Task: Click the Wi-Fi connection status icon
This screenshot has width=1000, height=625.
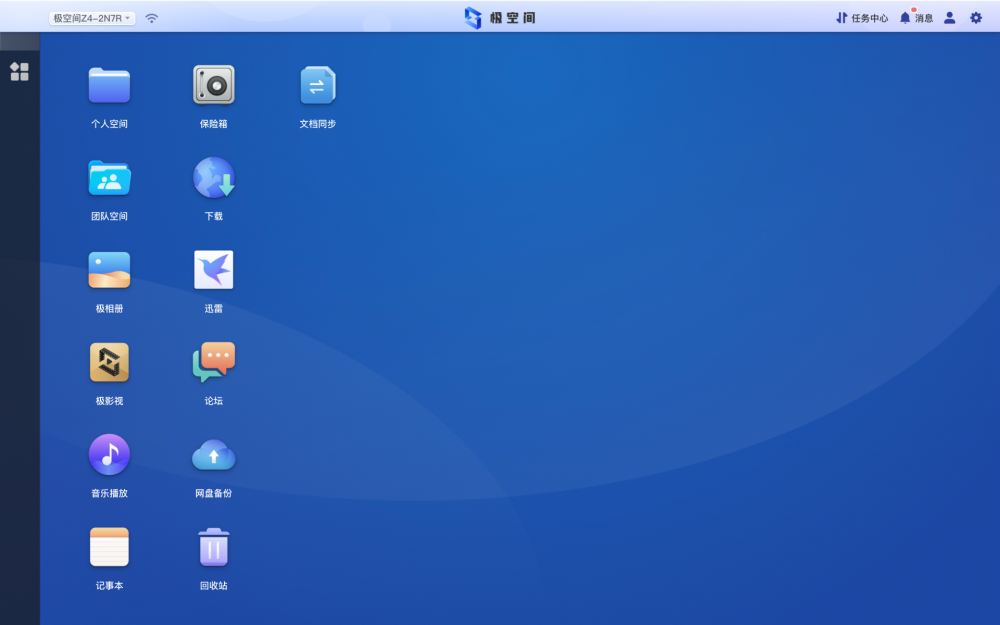Action: (151, 18)
